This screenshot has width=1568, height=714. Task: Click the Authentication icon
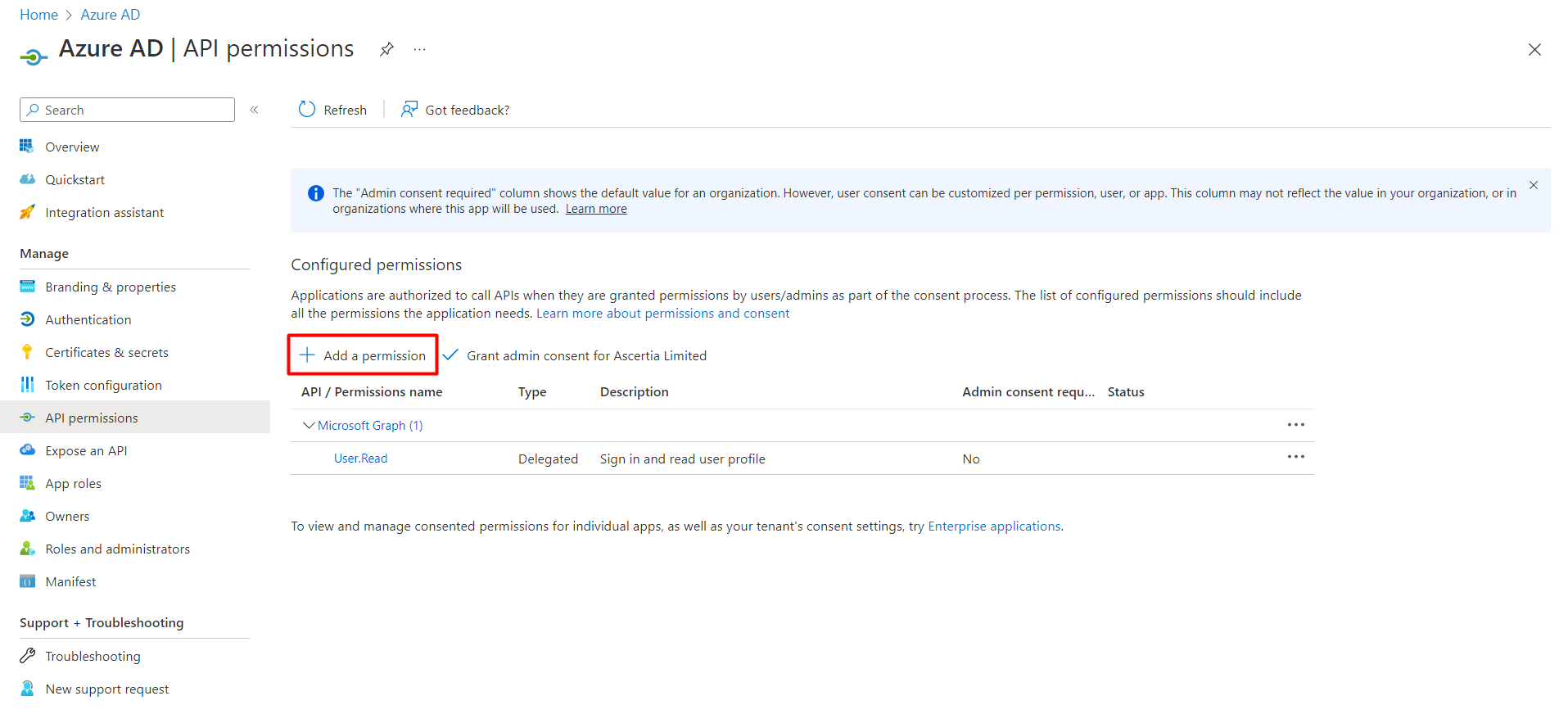27,319
